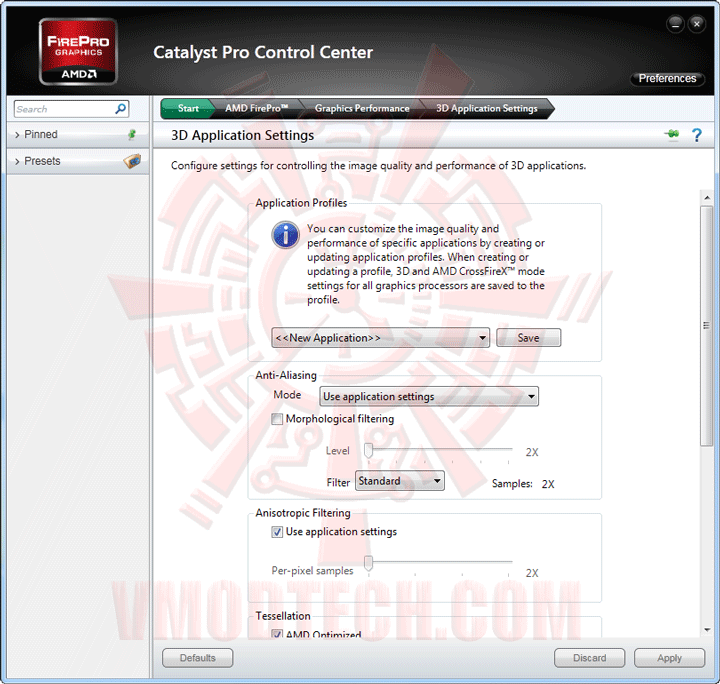Open the New Application profile dropdown
This screenshot has width=720, height=684.
click(380, 338)
